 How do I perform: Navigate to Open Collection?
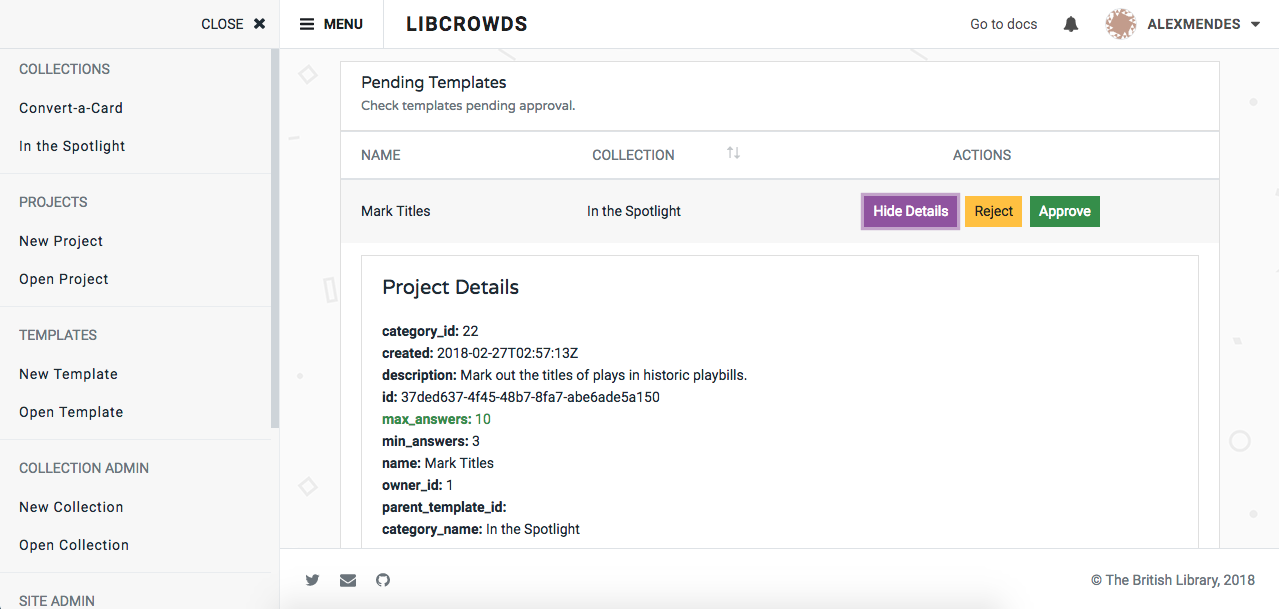coord(73,544)
